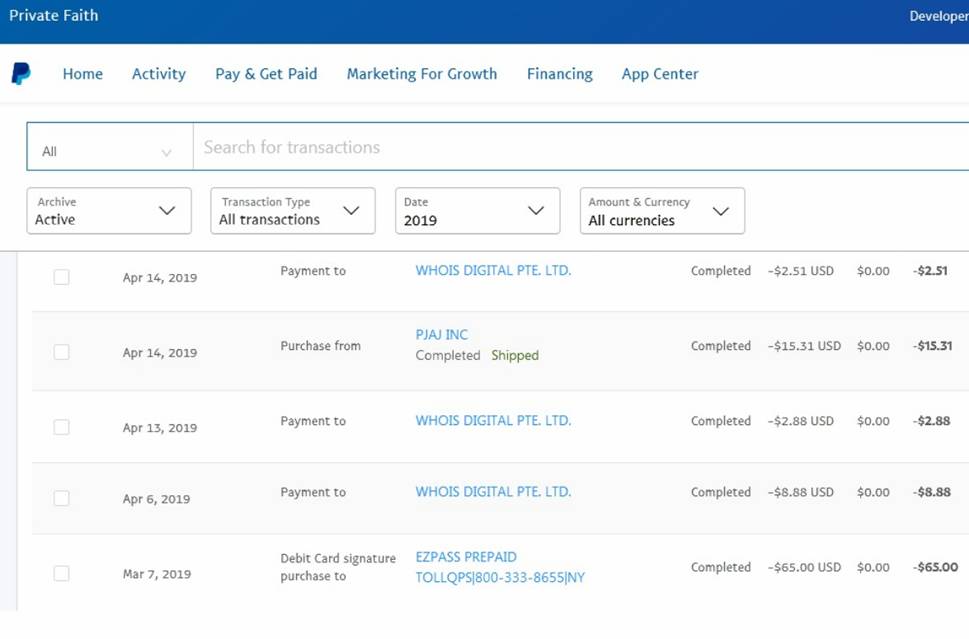The width and height of the screenshot is (969, 639).
Task: Open WHOIS DIGITAL link for $2.51 payment
Action: 493,271
